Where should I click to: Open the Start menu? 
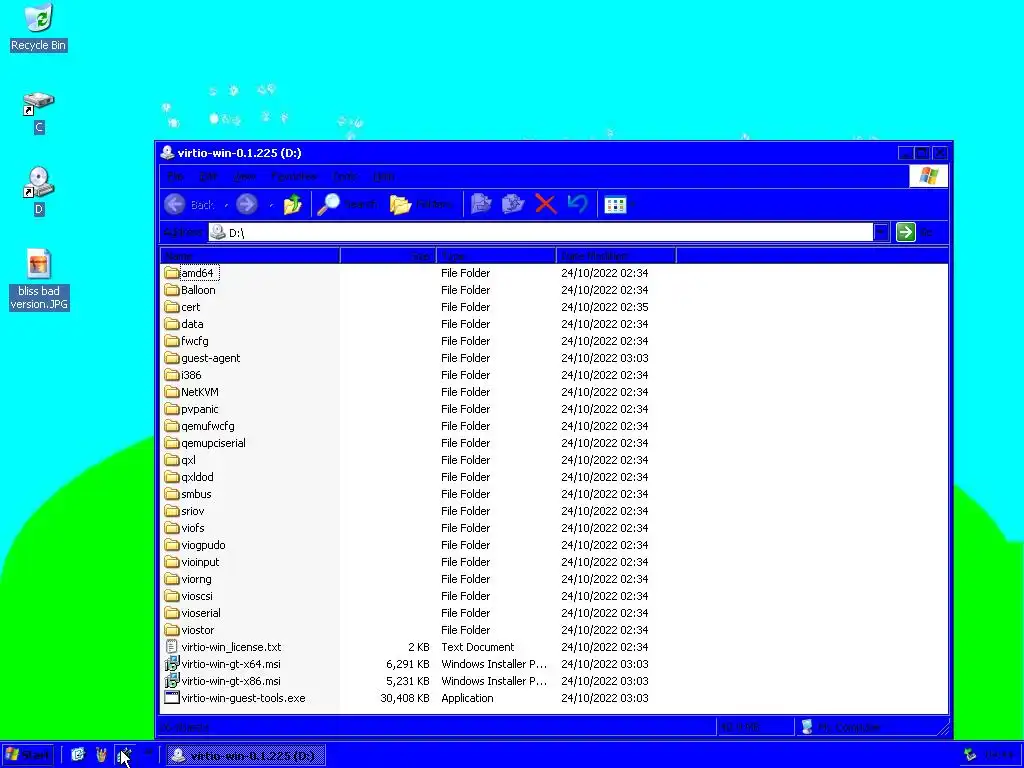(27, 755)
